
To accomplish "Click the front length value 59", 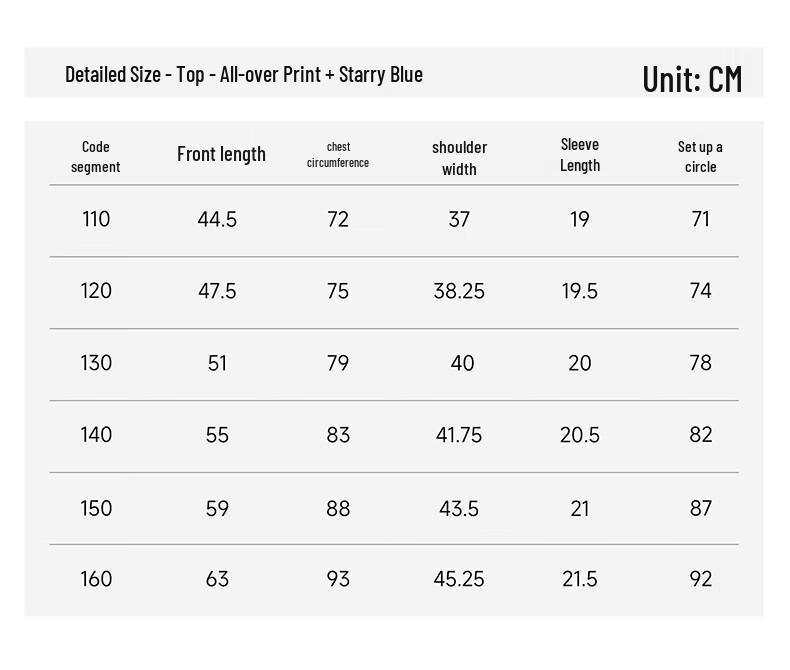I will coord(217,508).
